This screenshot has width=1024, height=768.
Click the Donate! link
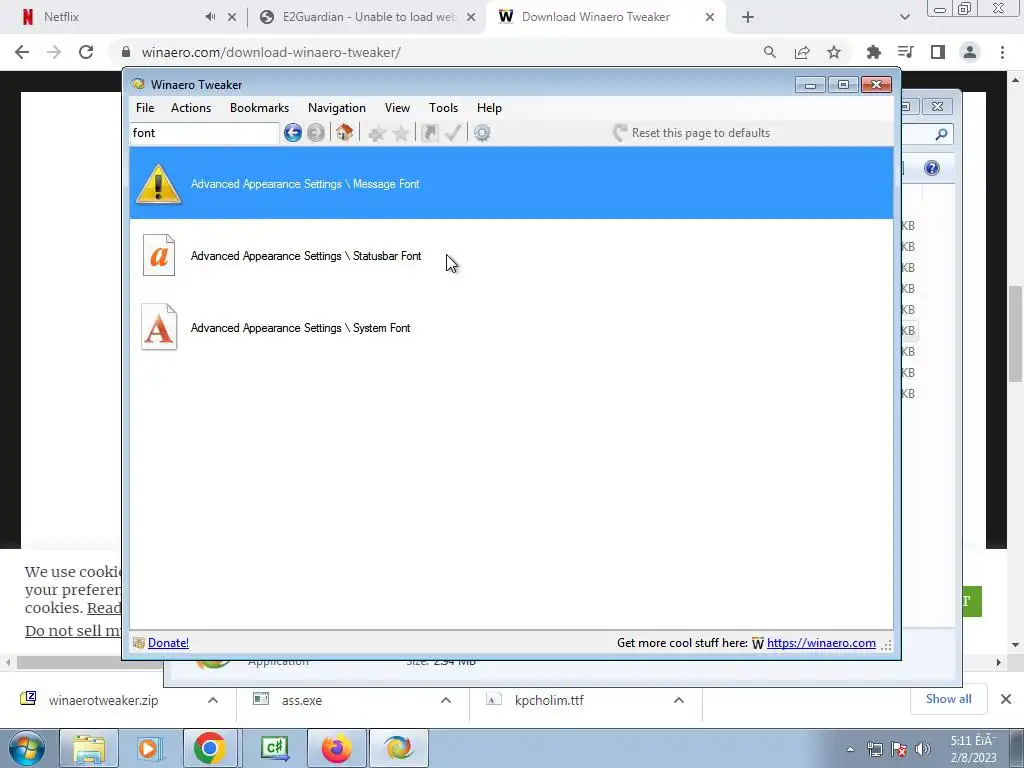(168, 643)
